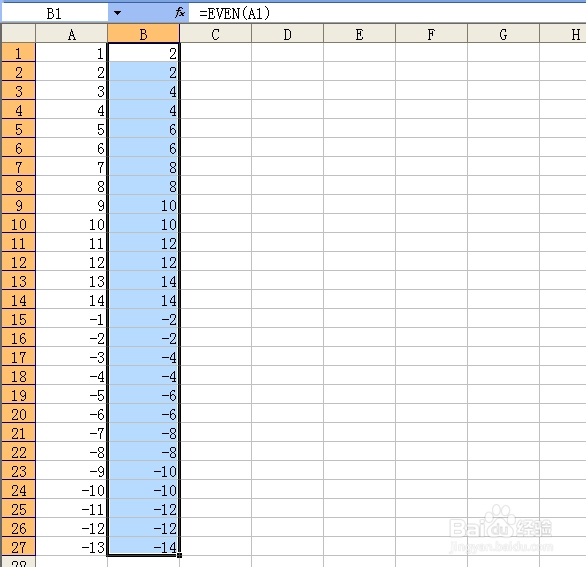Click cell B25 containing -12
Image resolution: width=586 pixels, height=567 pixels.
pyautogui.click(x=144, y=509)
